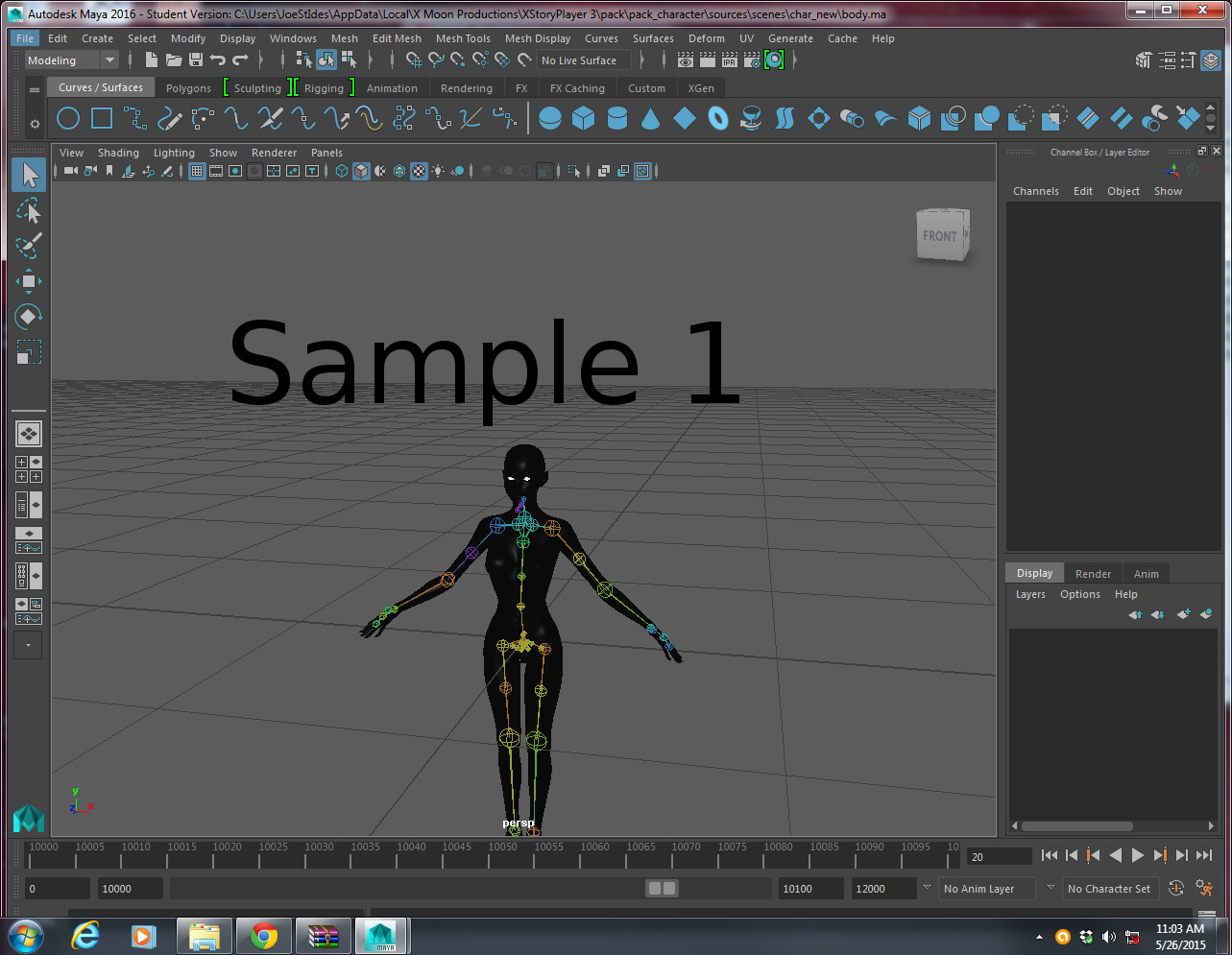
Task: Open Channel Box Channels menu
Action: tap(1036, 191)
